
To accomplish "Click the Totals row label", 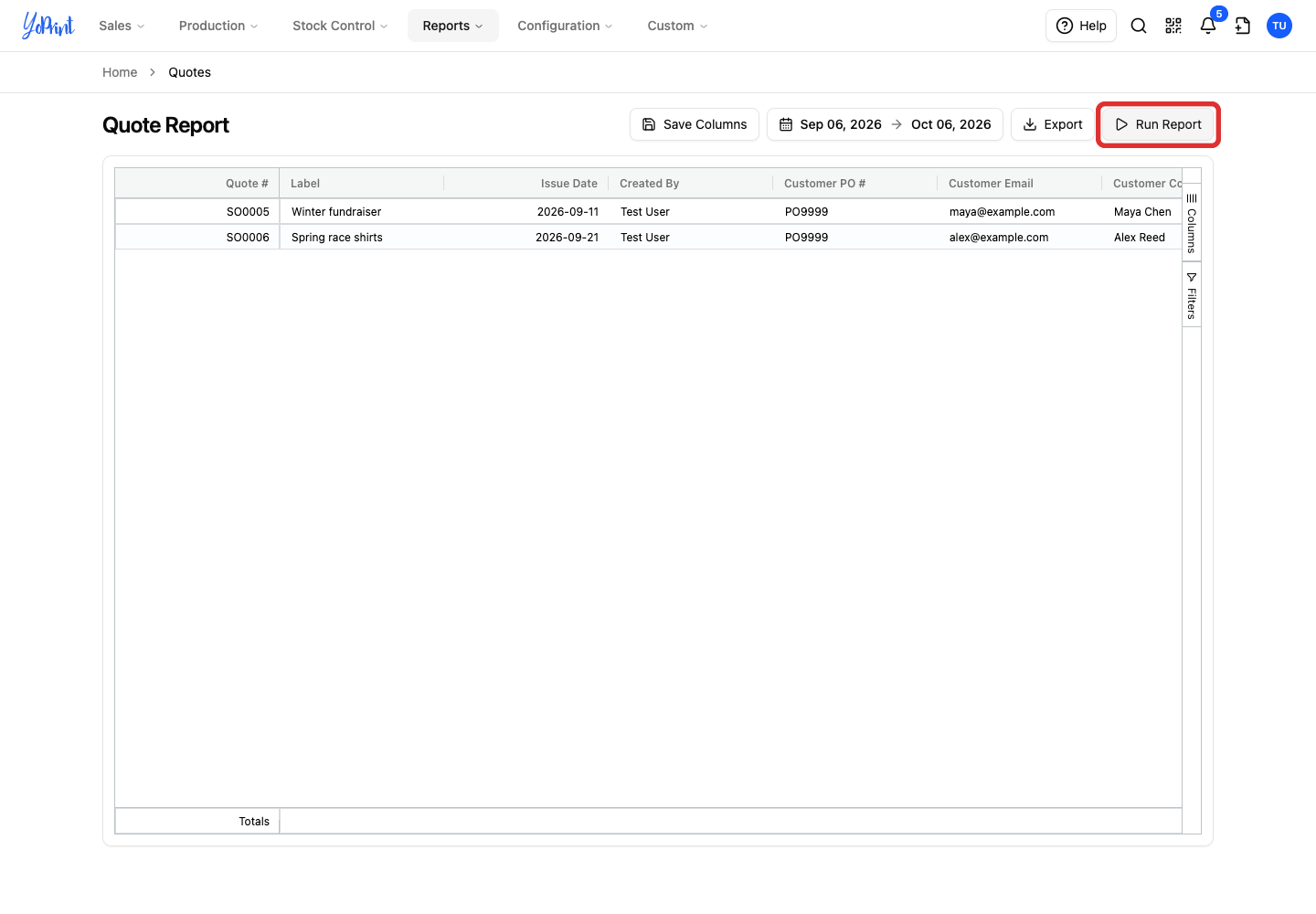I will point(254,822).
